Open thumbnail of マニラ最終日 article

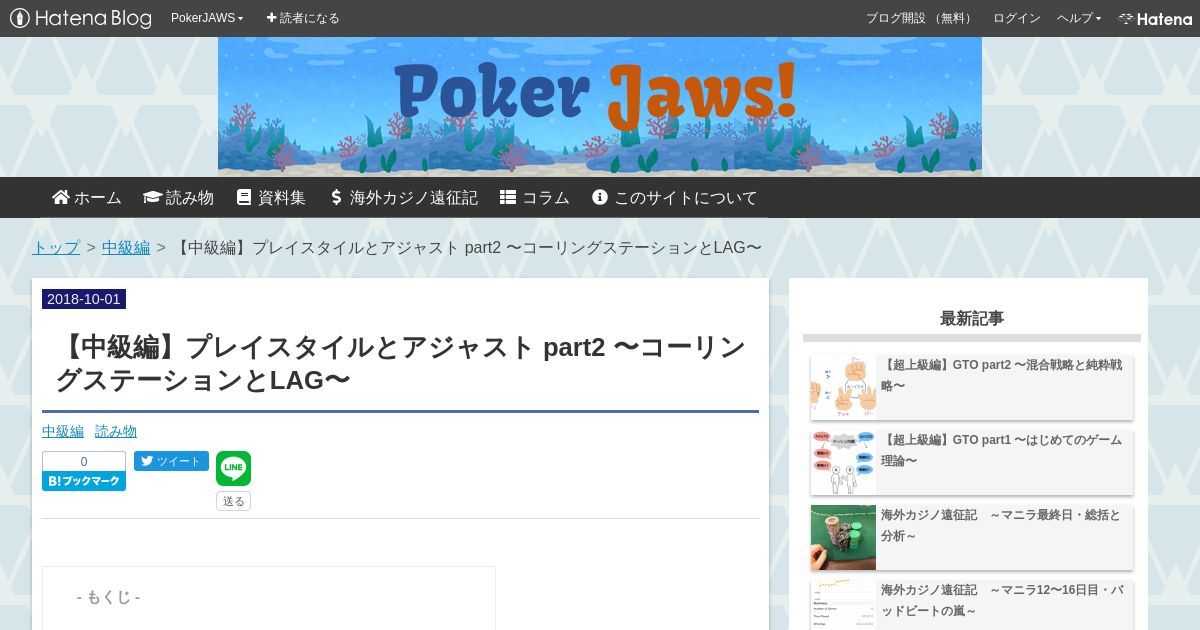pyautogui.click(x=843, y=537)
